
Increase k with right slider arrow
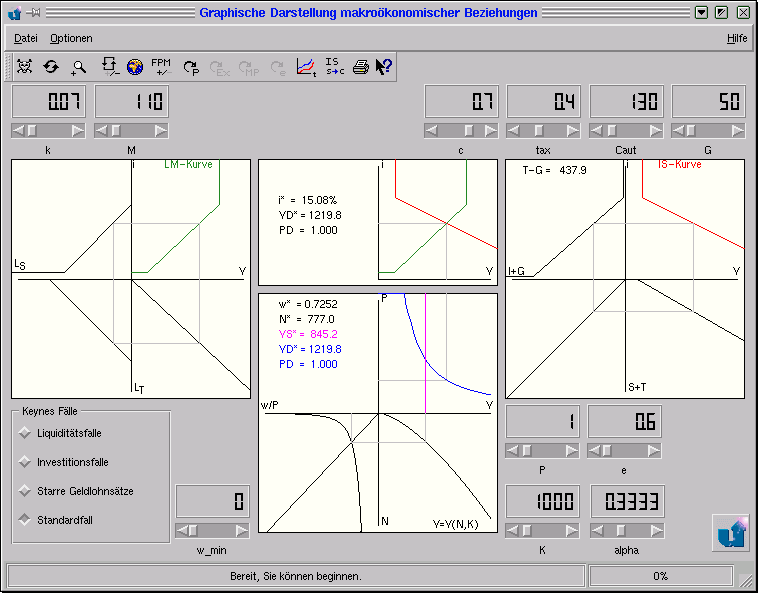coord(78,130)
